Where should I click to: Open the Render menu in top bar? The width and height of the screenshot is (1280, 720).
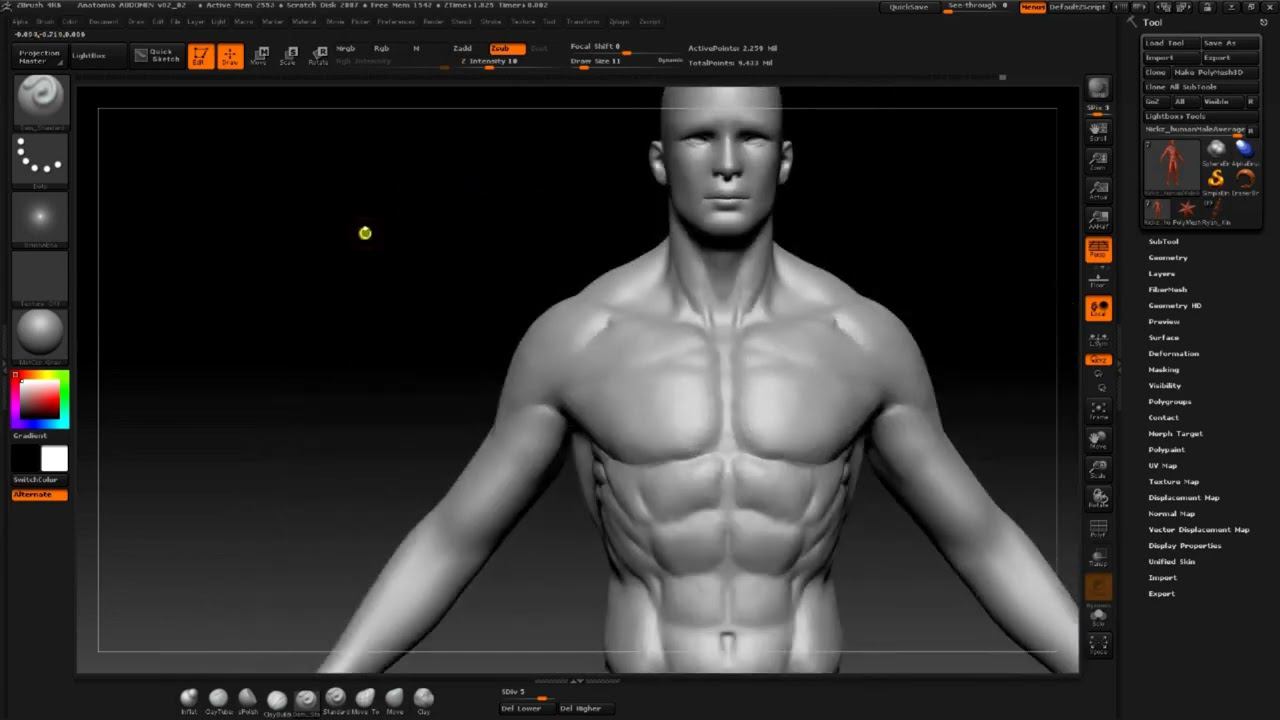click(x=433, y=21)
